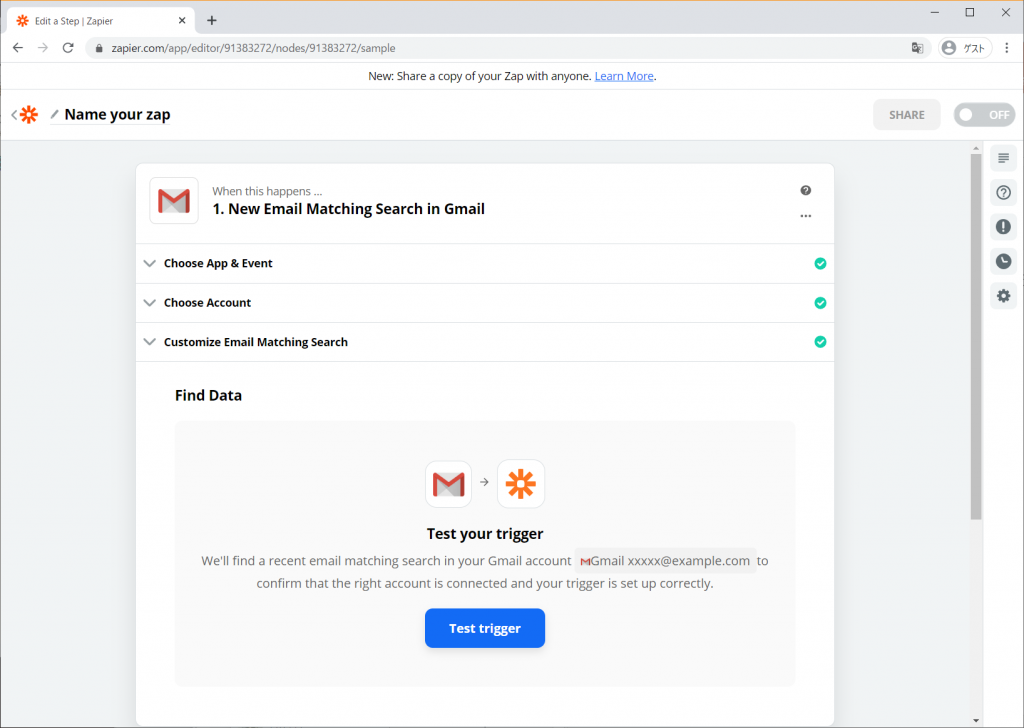Viewport: 1024px width, 728px height.
Task: Open the settings gear in sidebar
Action: [x=1003, y=296]
